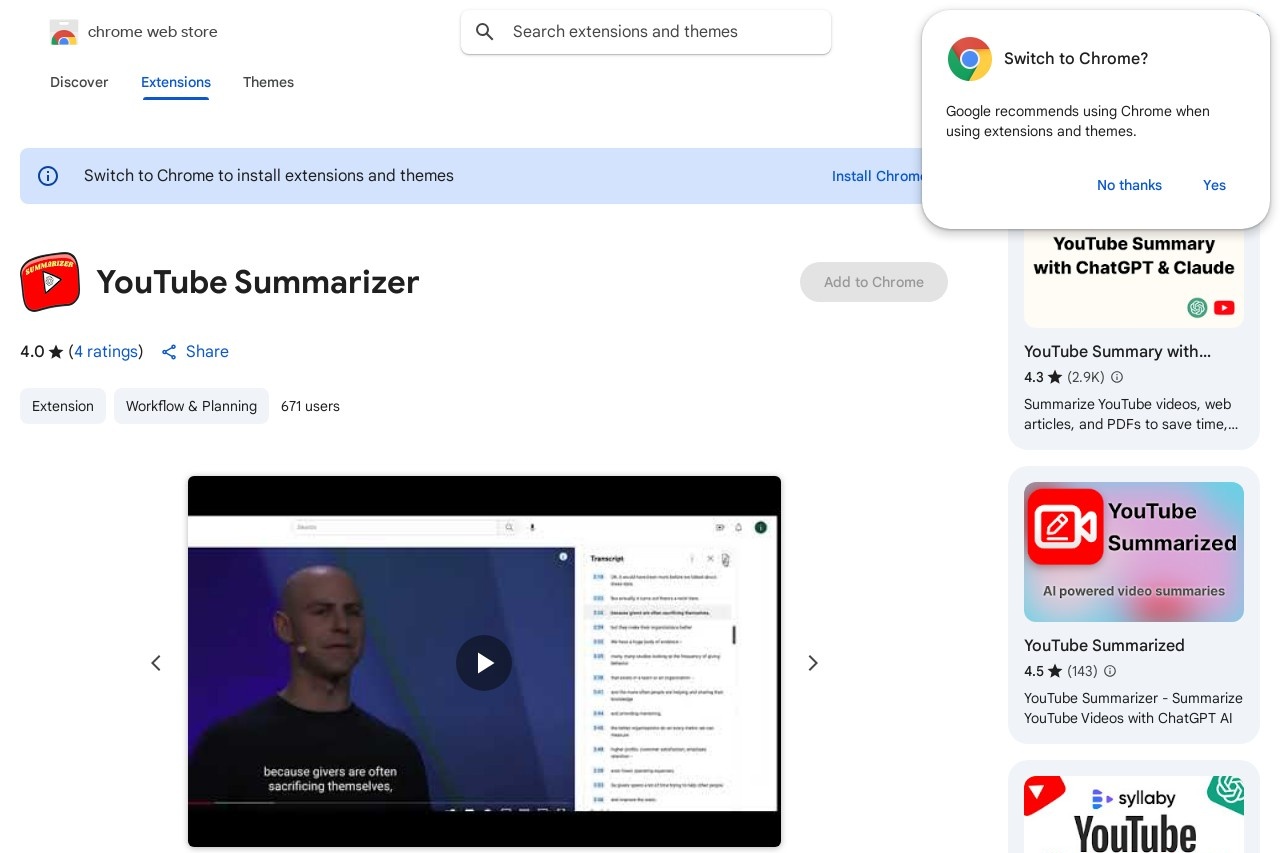Click the Share icon next to ratings
This screenshot has width=1280, height=853.
[169, 352]
